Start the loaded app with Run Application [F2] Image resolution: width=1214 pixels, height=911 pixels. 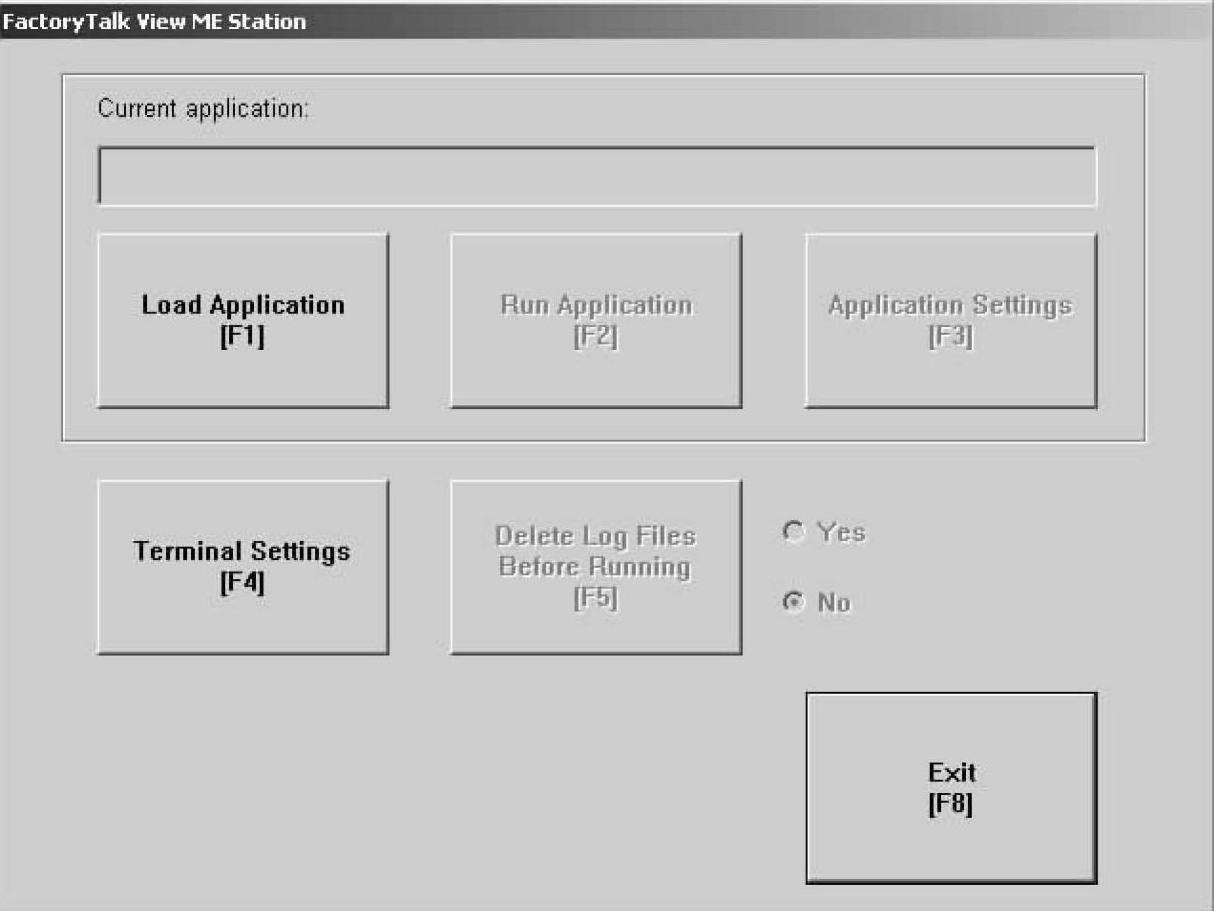pyautogui.click(x=596, y=321)
